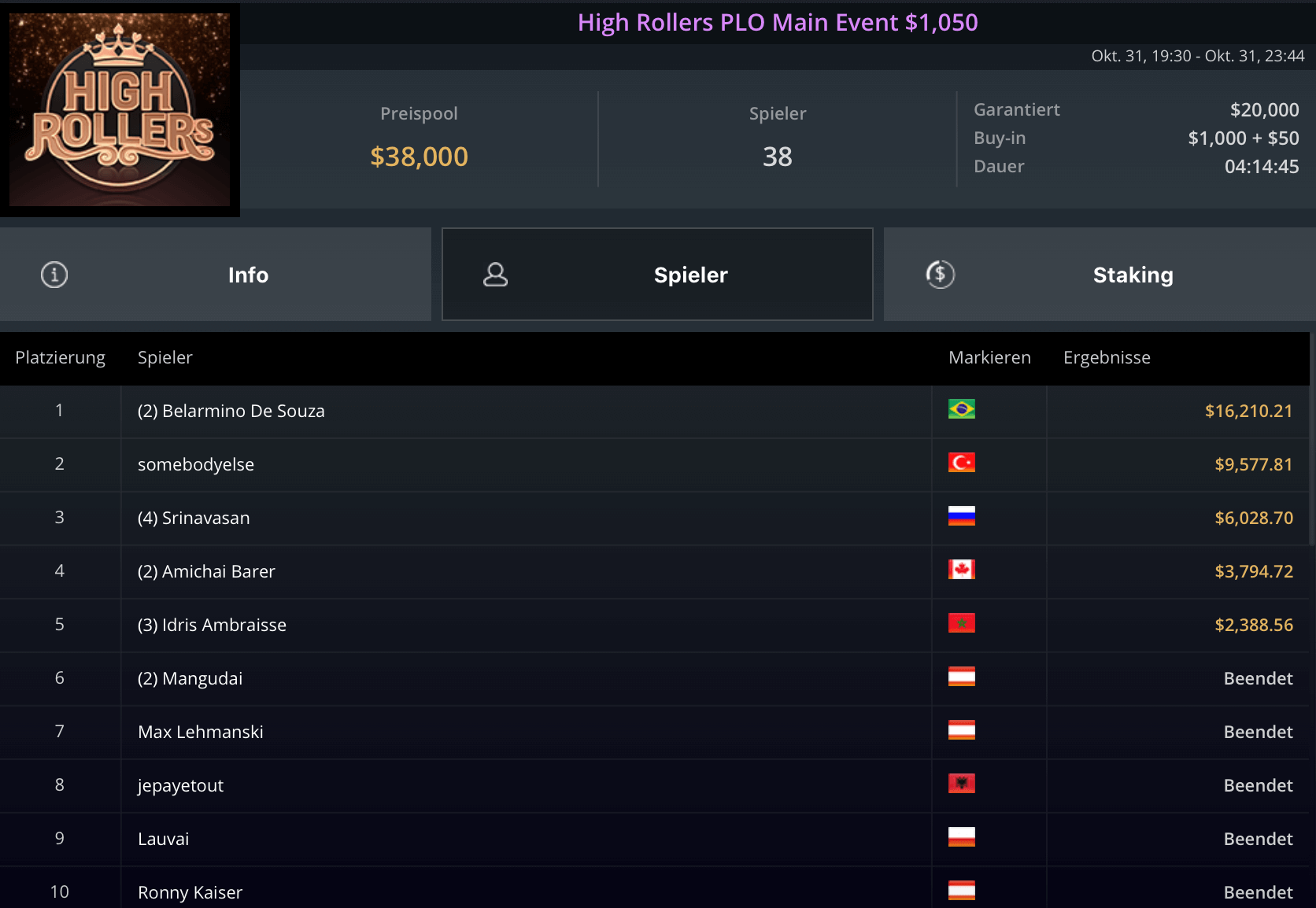
Task: Click player name Max Lehmanski
Action: point(201,733)
